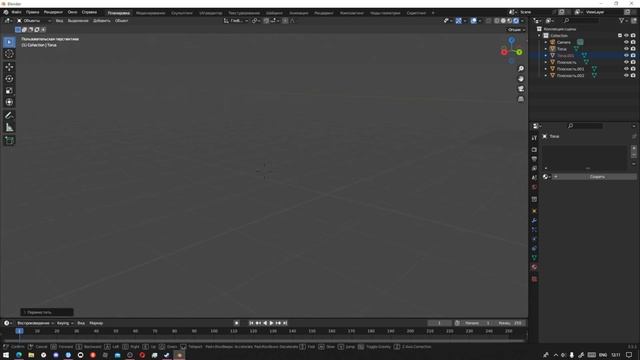Expand the Camera row in outliner
This screenshot has width=640, height=360.
click(546, 42)
